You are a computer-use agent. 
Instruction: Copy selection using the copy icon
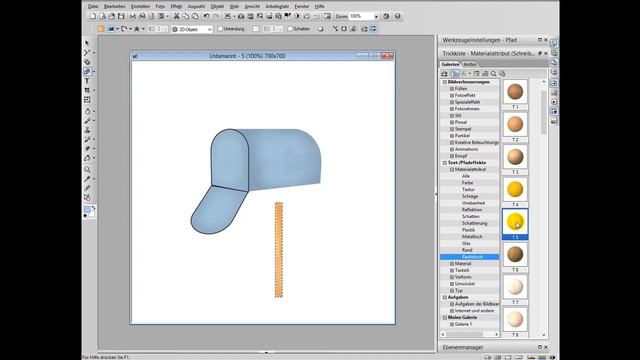(x=186, y=16)
